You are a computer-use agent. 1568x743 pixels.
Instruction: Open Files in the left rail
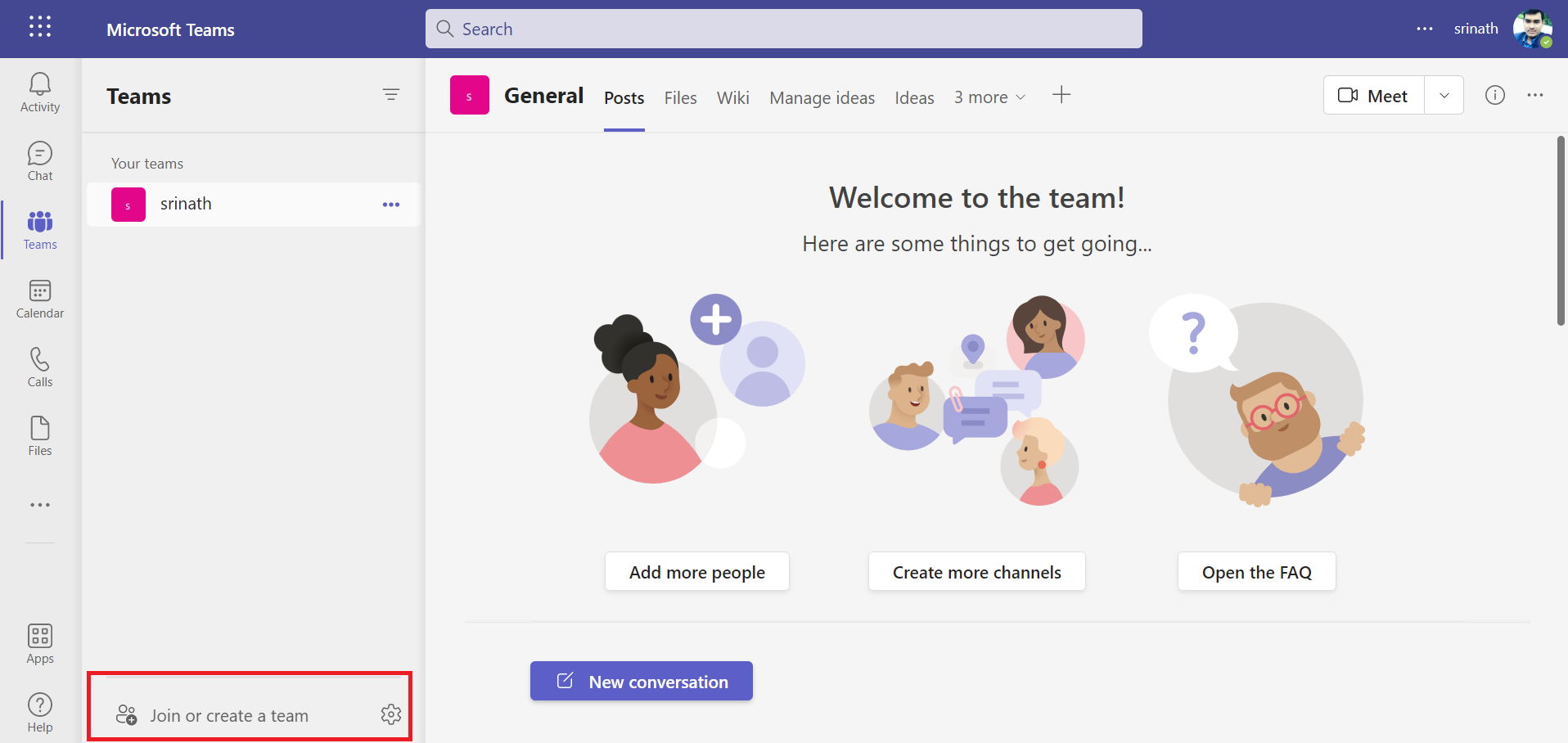click(x=40, y=436)
